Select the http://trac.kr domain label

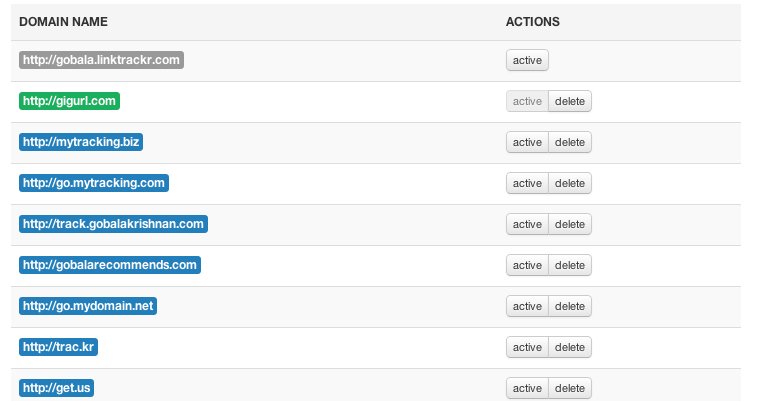(x=59, y=347)
